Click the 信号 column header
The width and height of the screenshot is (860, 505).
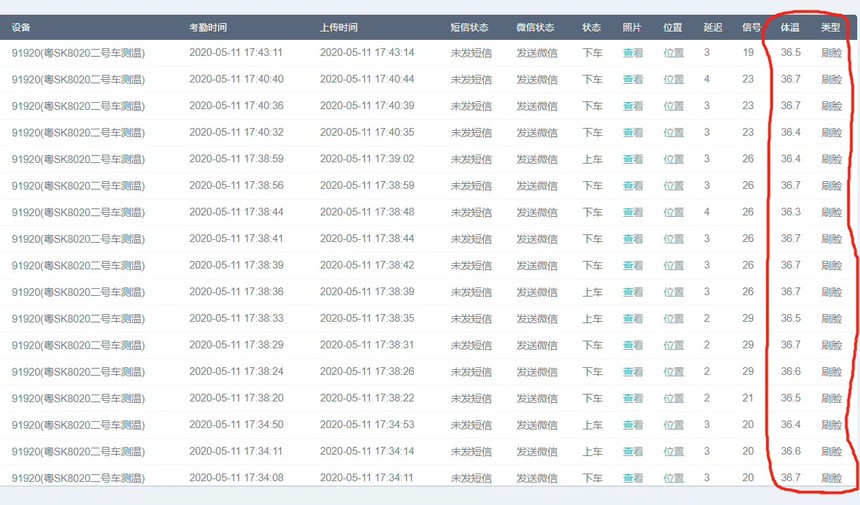[751, 27]
